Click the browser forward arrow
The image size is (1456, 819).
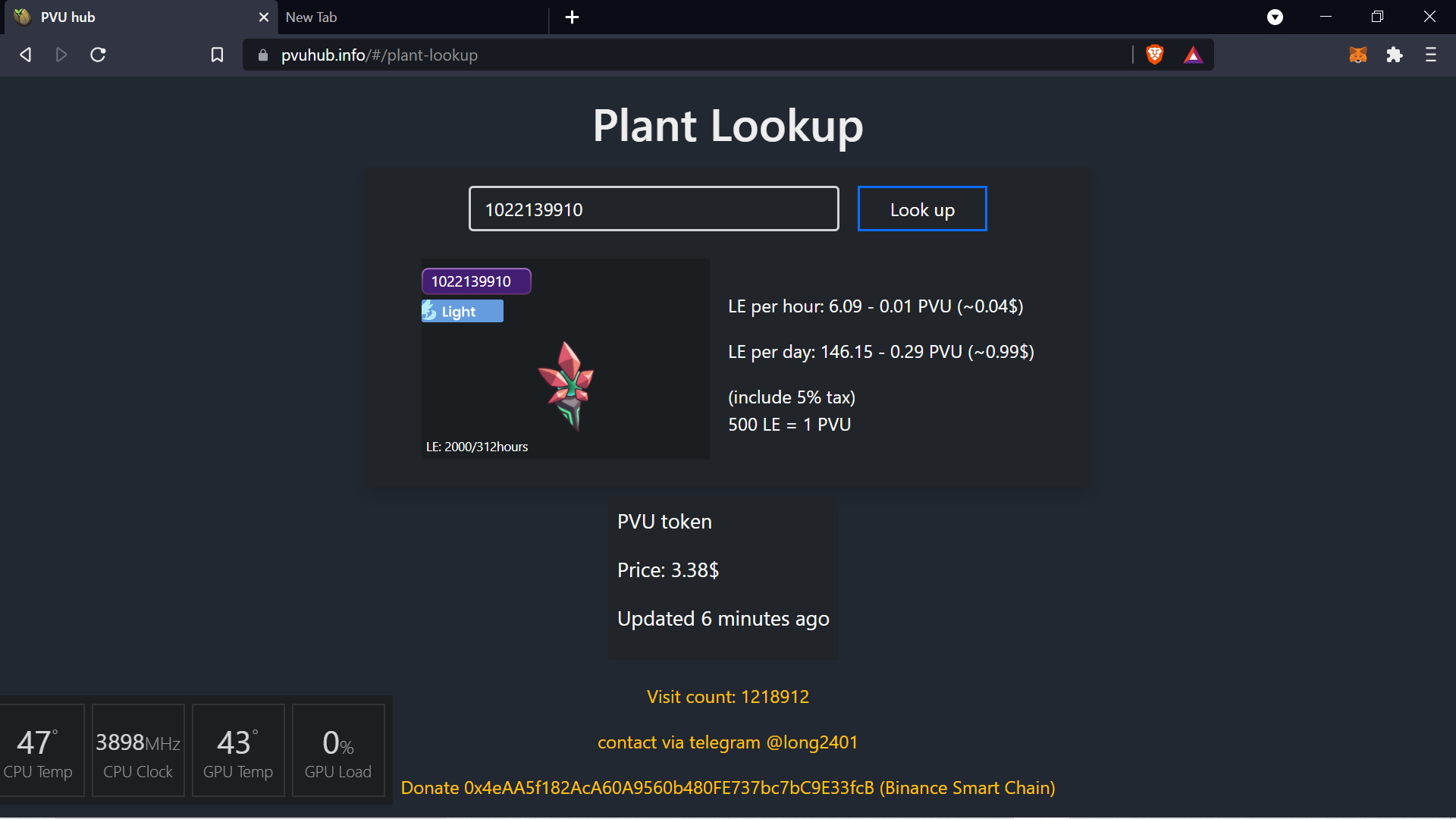pos(61,55)
